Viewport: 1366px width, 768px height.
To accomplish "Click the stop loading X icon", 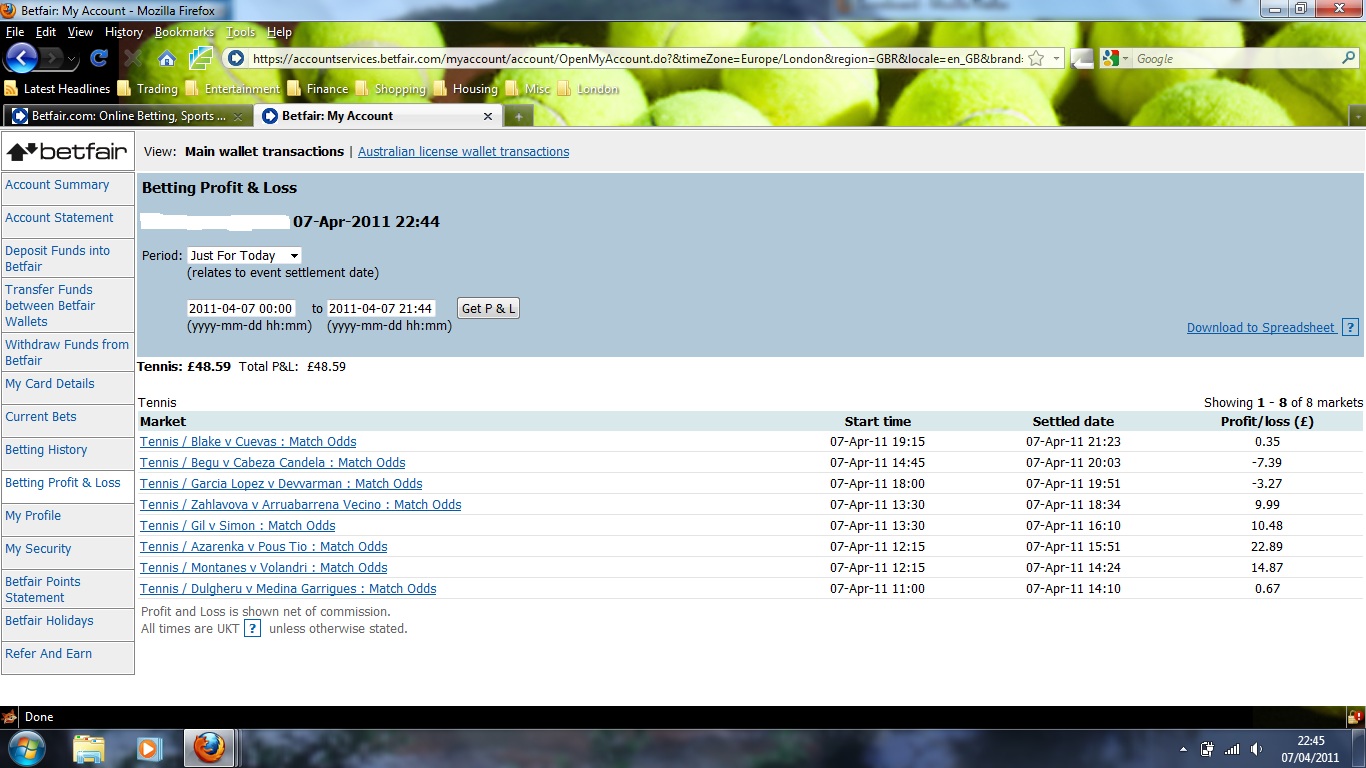I will click(133, 59).
